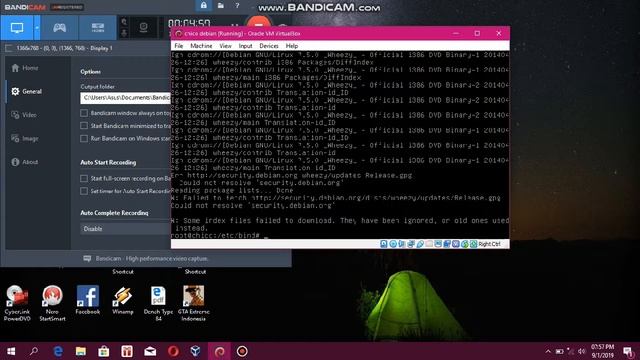Switch to VirtualBox cube icon on taskbar

coord(196,351)
